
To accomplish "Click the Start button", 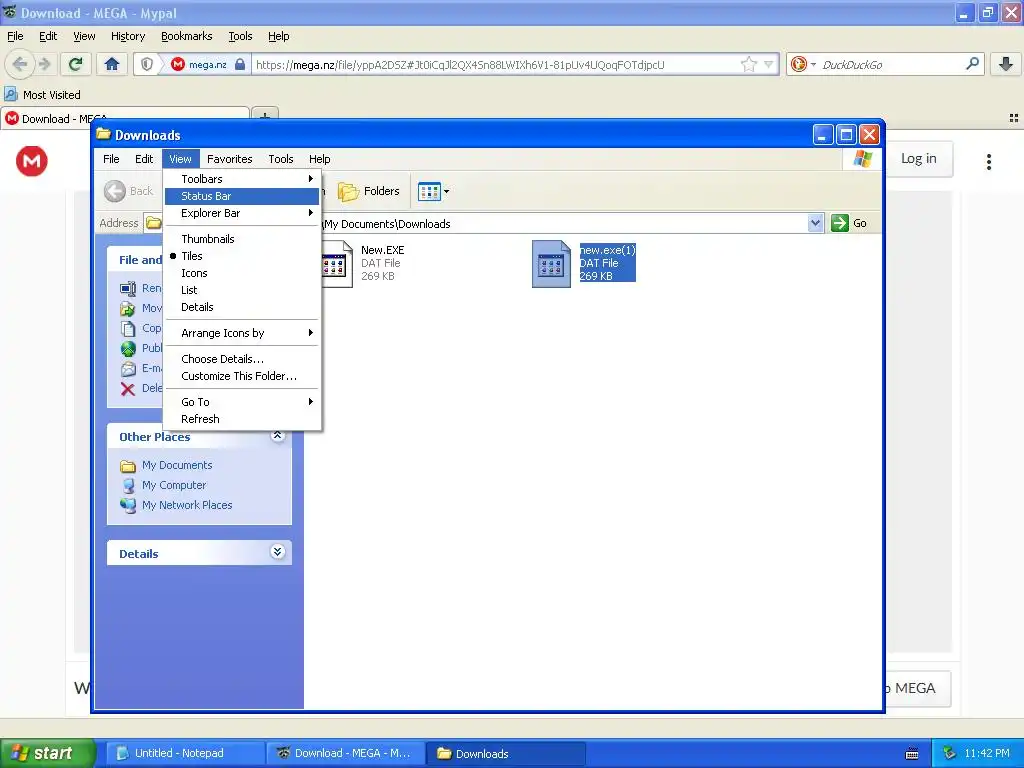I will coord(47,753).
